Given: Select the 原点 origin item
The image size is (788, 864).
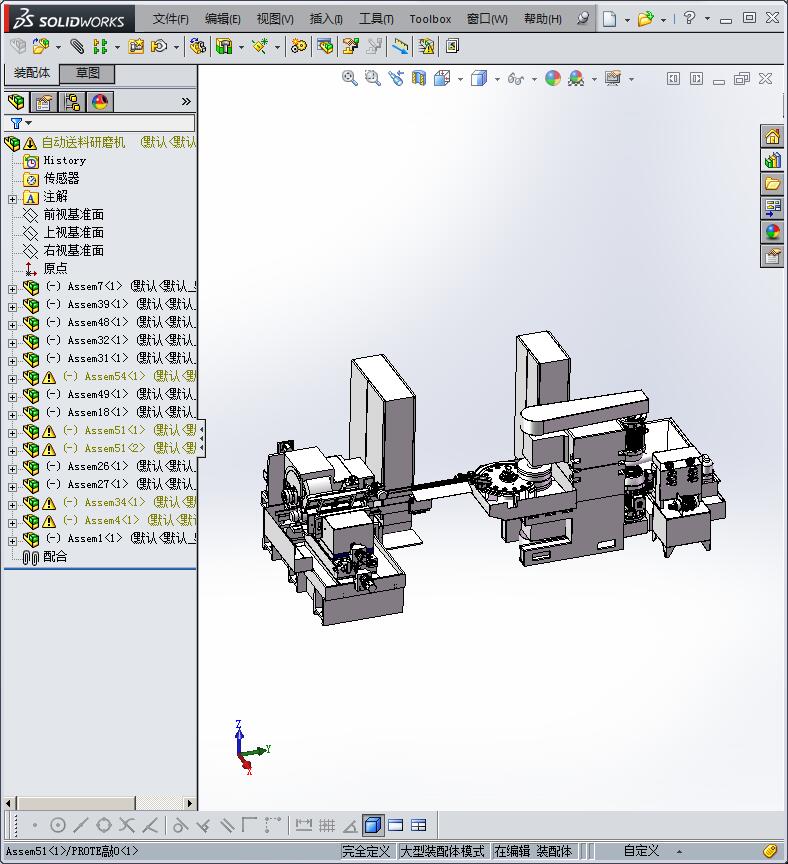Looking at the screenshot, I should point(55,268).
